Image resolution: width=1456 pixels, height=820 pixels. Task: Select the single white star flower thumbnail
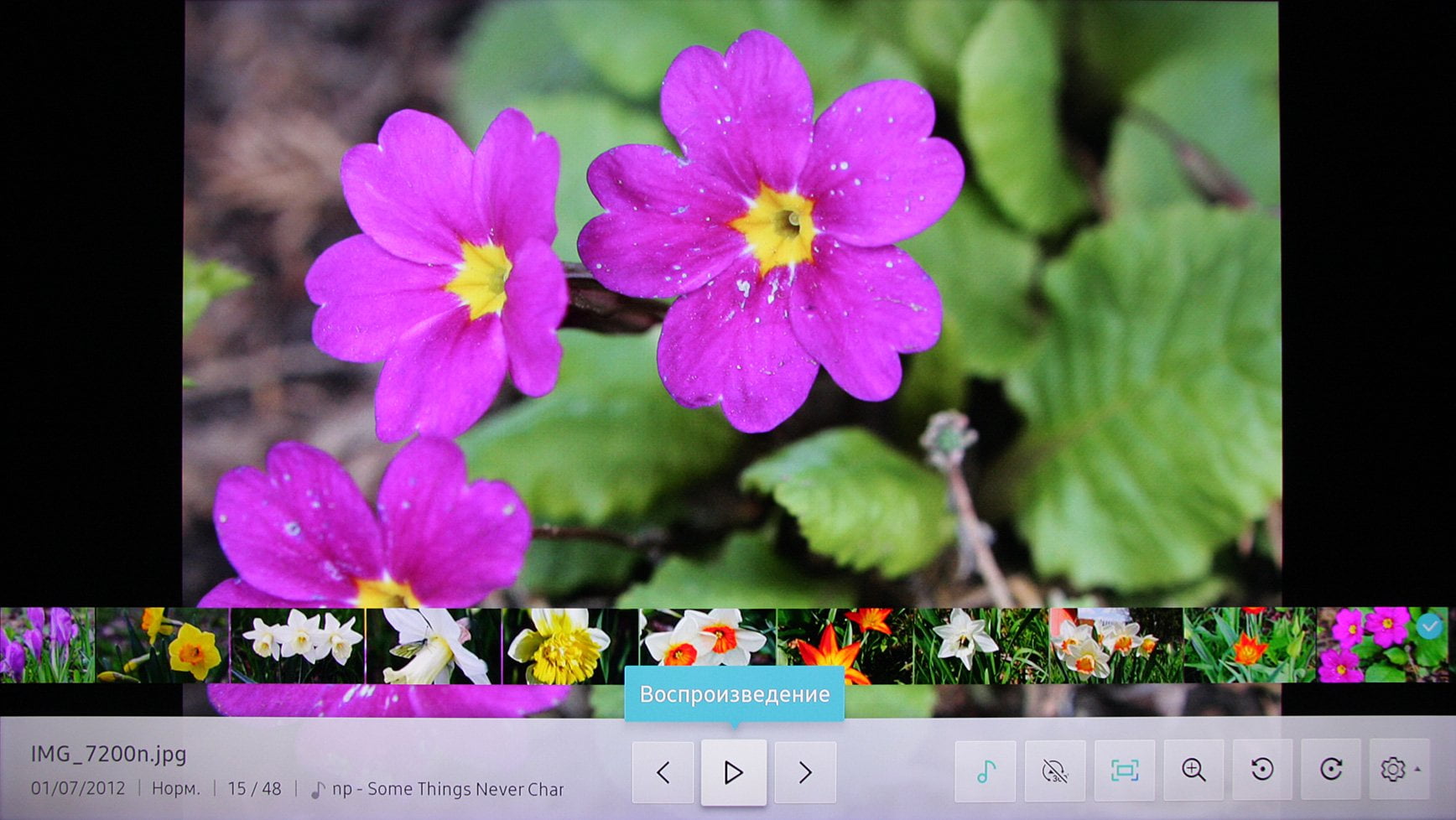coord(980,645)
